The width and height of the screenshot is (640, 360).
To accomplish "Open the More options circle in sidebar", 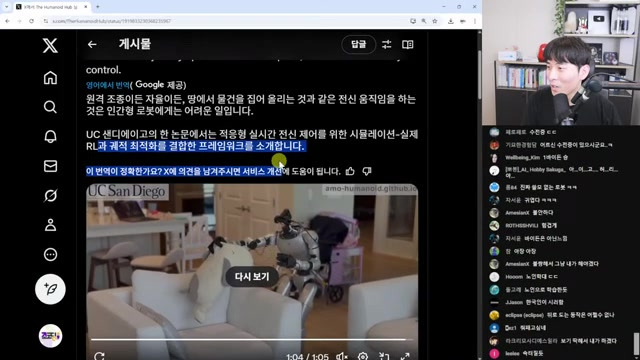I will click(50, 254).
